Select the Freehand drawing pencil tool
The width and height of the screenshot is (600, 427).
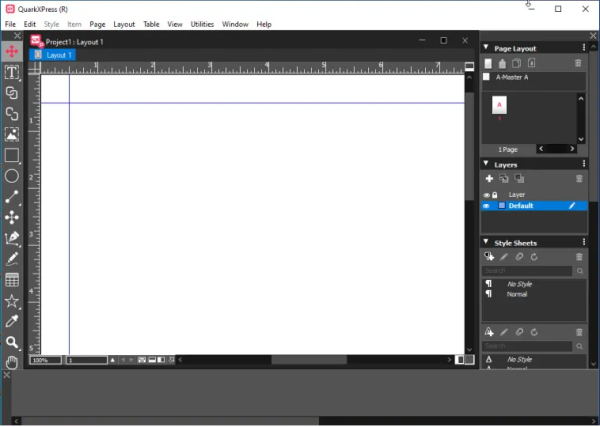click(x=12, y=259)
